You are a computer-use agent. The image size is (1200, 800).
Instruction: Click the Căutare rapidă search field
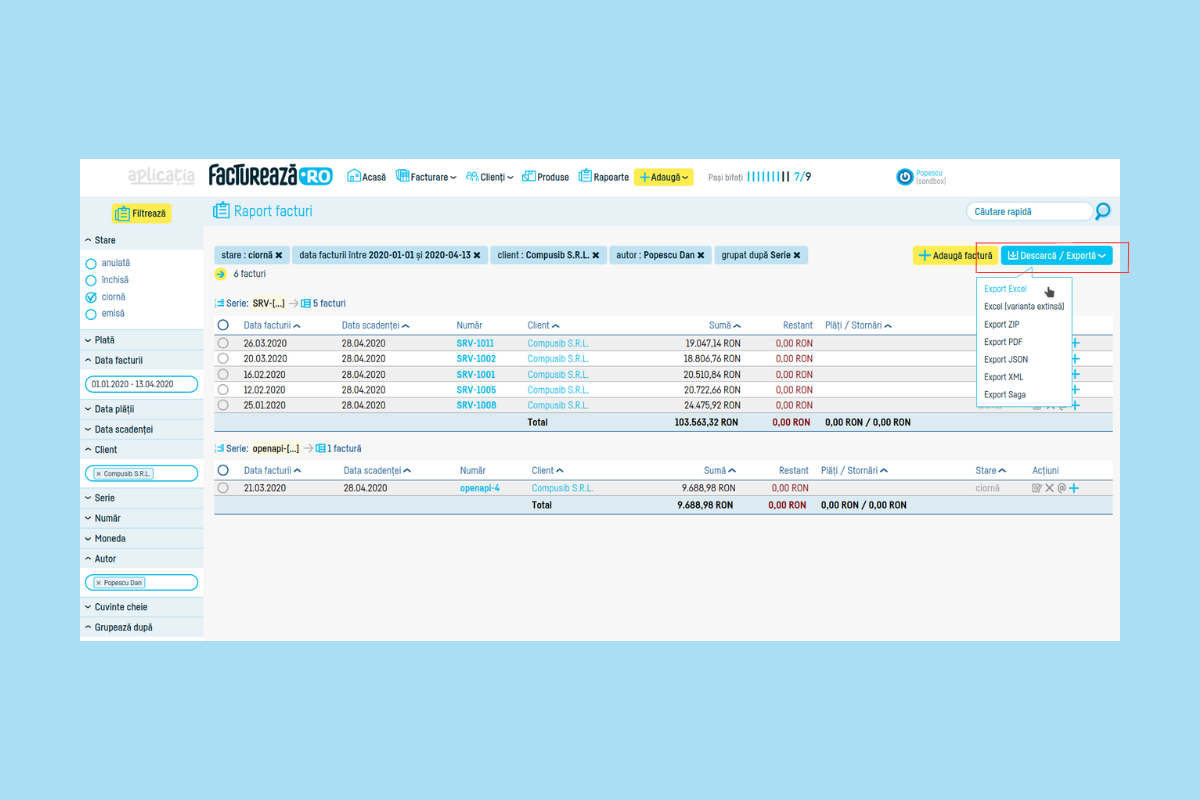coord(1028,212)
